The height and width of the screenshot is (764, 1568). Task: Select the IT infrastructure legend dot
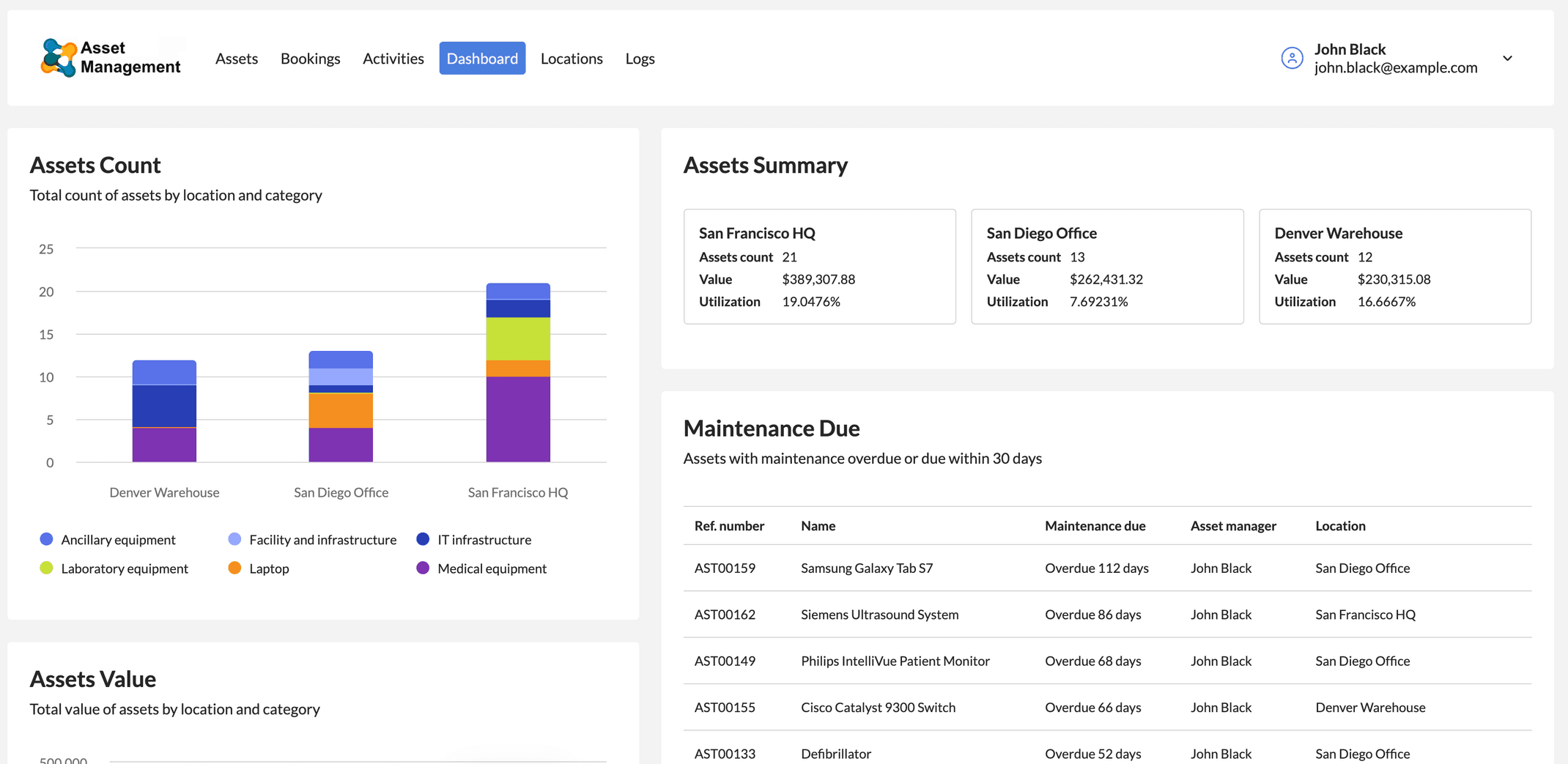423,539
